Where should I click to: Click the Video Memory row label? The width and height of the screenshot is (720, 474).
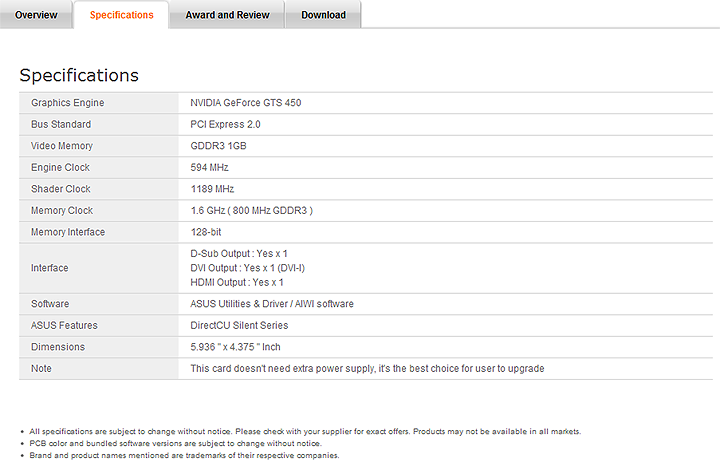coord(61,146)
